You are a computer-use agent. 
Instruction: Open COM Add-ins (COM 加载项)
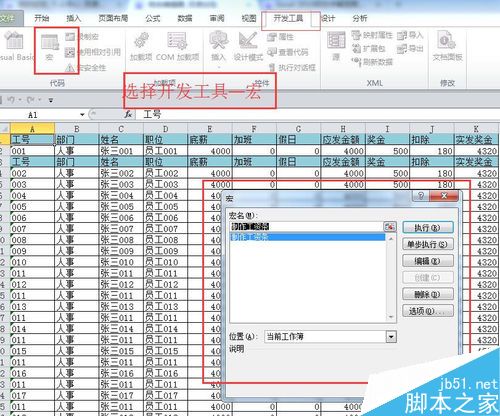(x=177, y=47)
